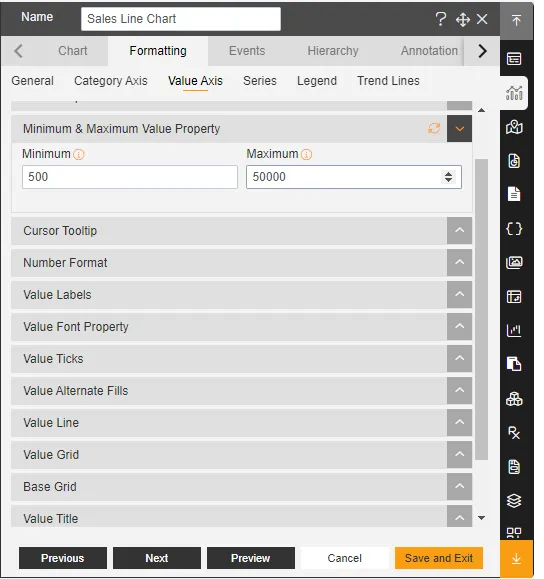Image resolution: width=544 pixels, height=579 pixels.
Task: Click the Maximum value field showing 50000
Action: [x=354, y=177]
